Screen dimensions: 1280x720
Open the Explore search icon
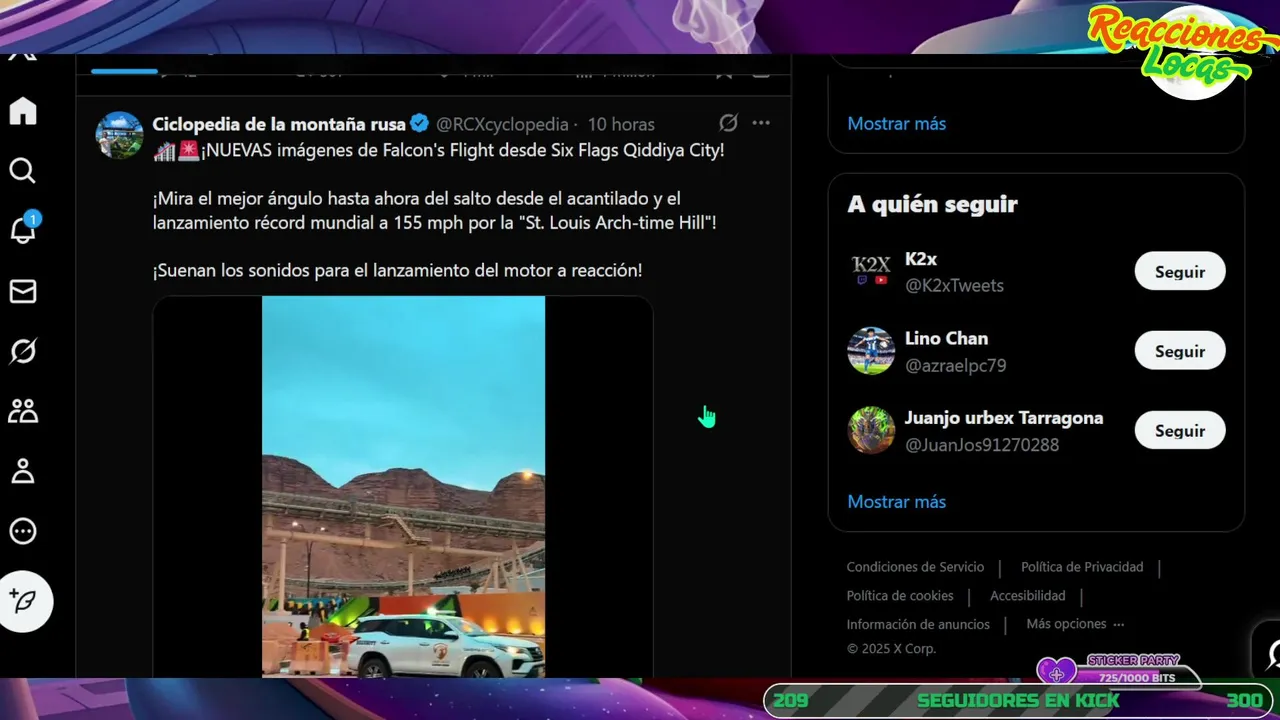23,171
